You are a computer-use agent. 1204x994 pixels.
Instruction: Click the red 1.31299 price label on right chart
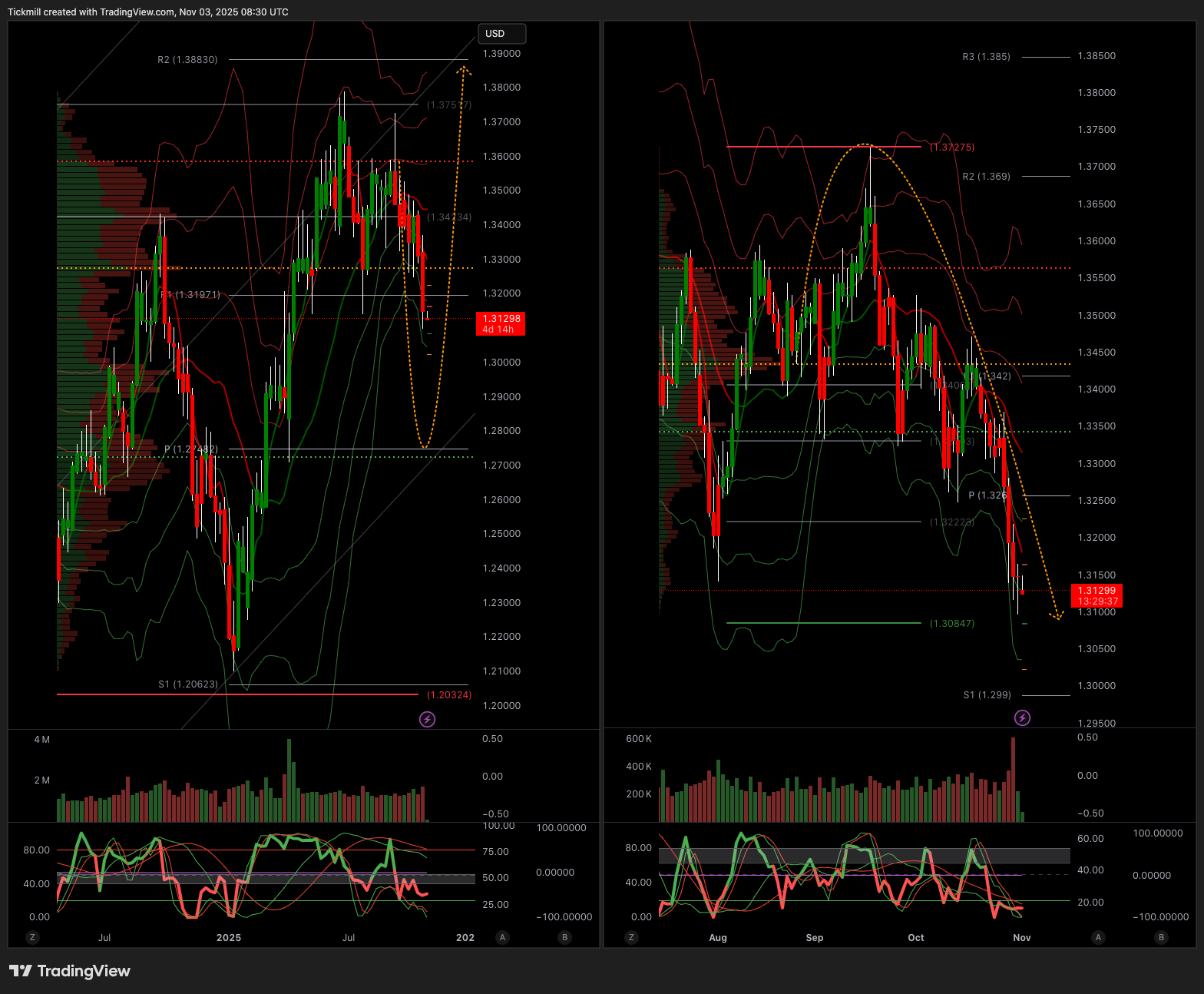point(1096,595)
